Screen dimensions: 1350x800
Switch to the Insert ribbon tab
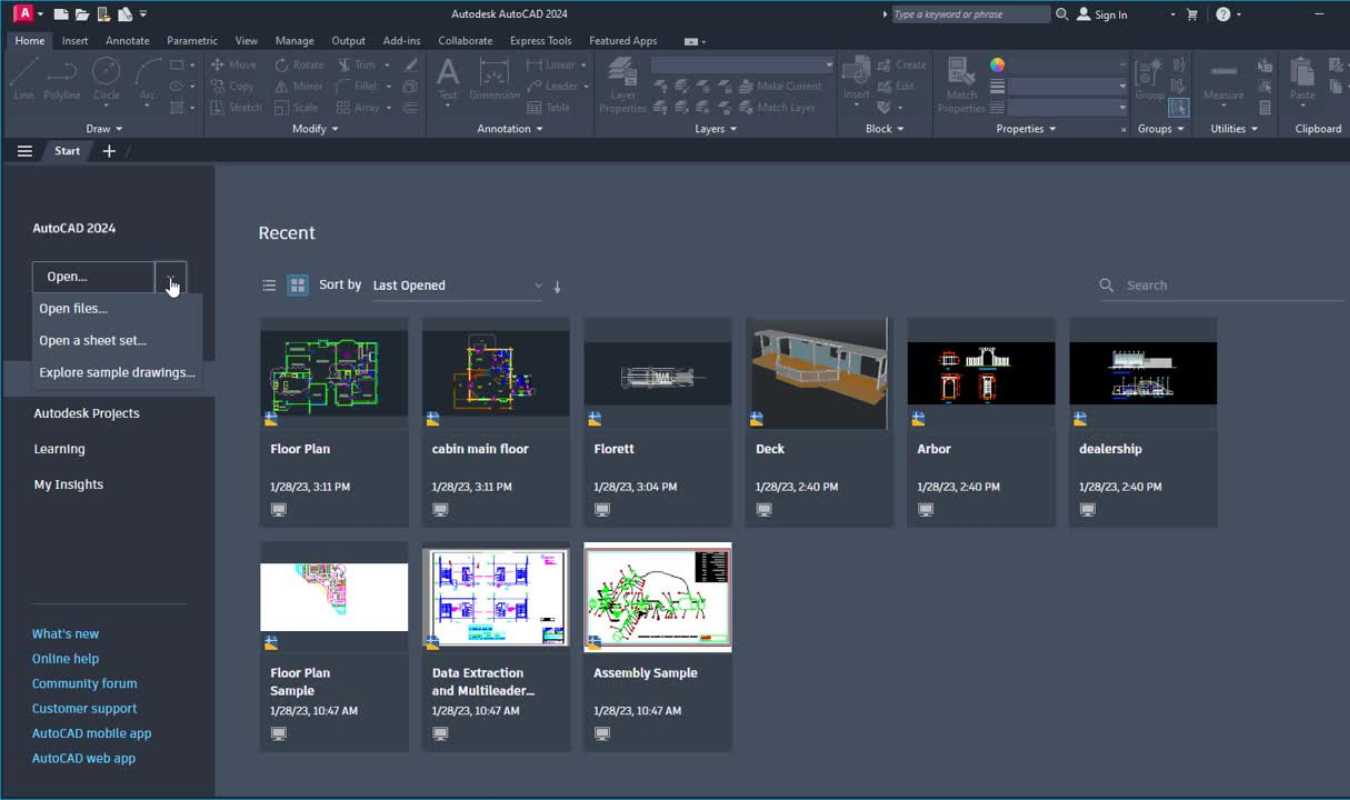[x=75, y=41]
